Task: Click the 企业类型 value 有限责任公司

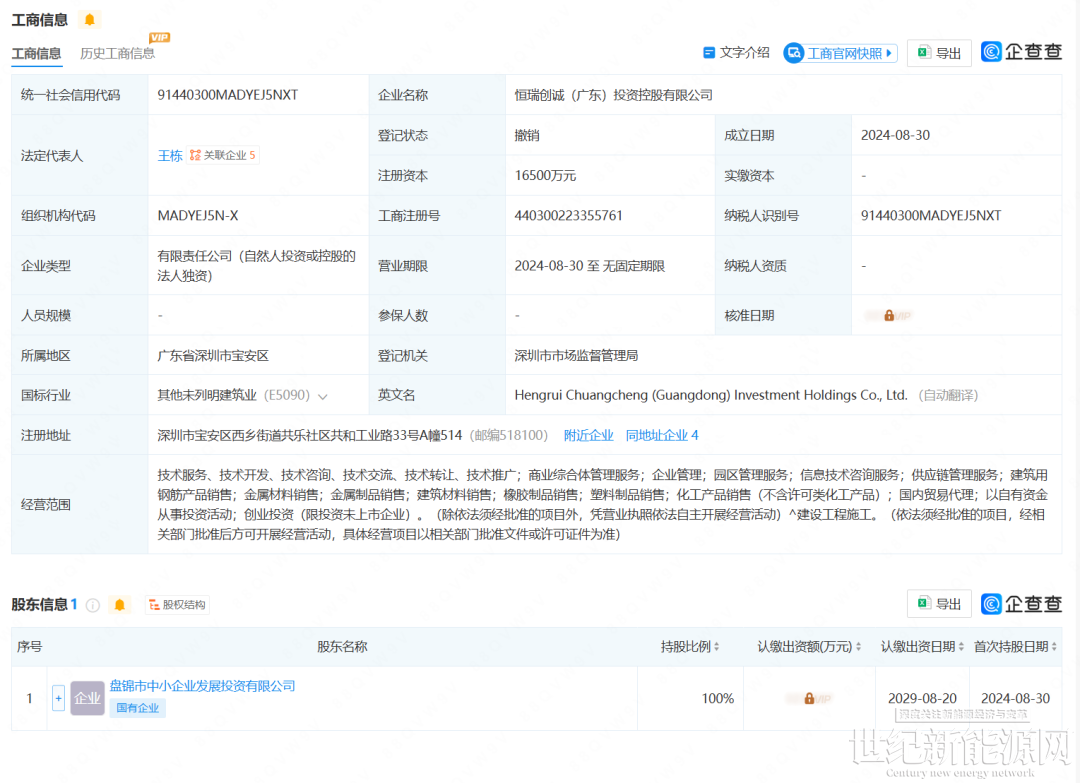Action: tap(256, 266)
